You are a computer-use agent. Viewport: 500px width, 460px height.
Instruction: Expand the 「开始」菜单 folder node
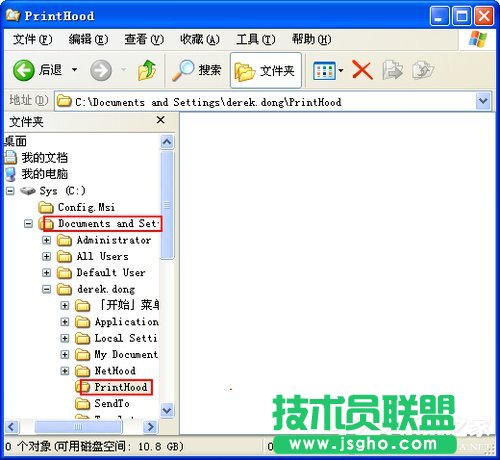tap(65, 305)
